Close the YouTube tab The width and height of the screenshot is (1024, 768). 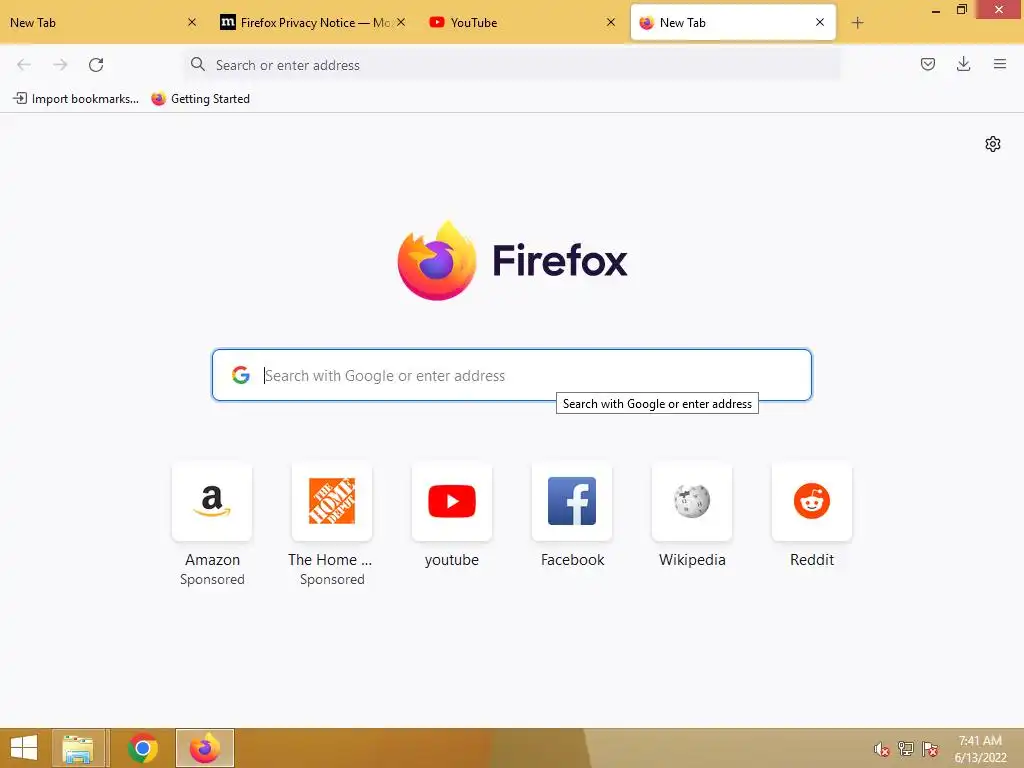[611, 22]
